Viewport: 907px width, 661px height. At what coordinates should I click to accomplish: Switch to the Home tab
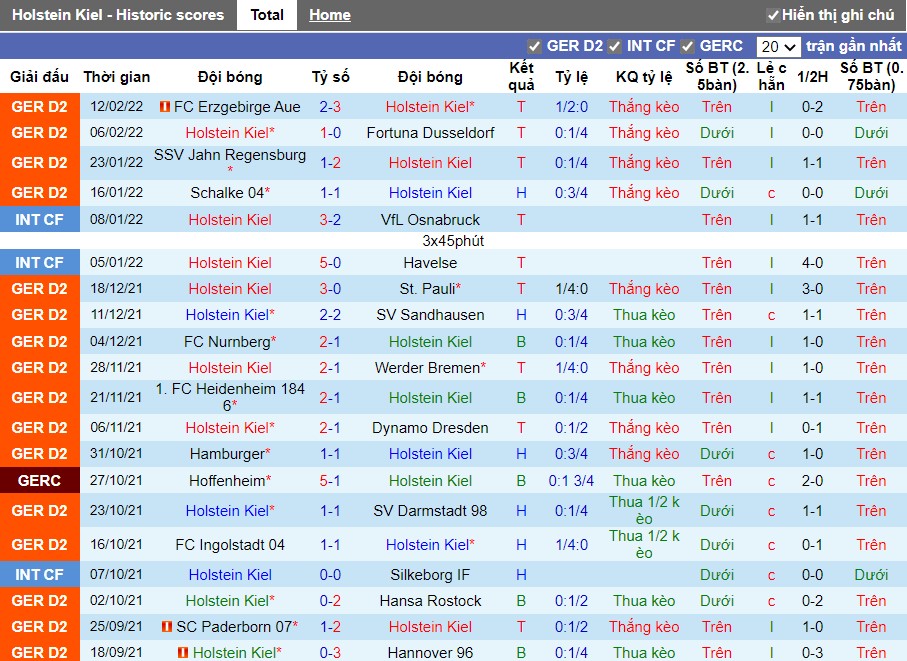329,15
